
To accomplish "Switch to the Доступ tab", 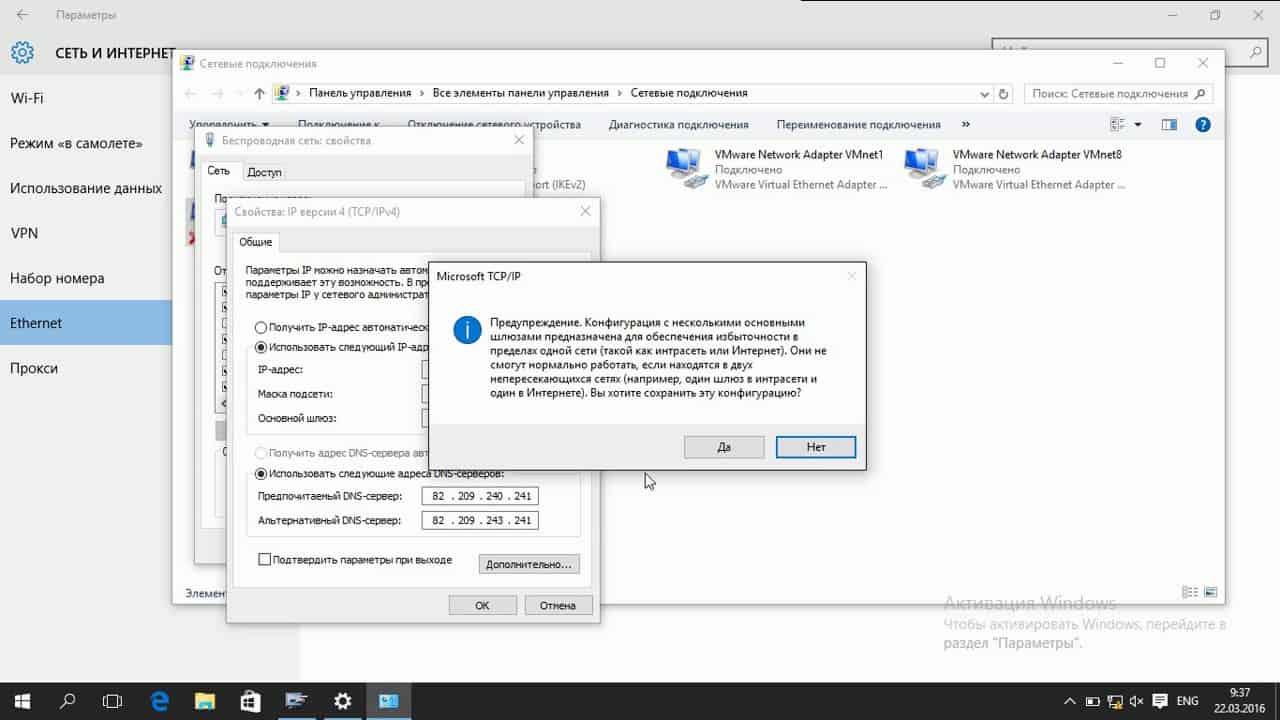I will point(264,172).
